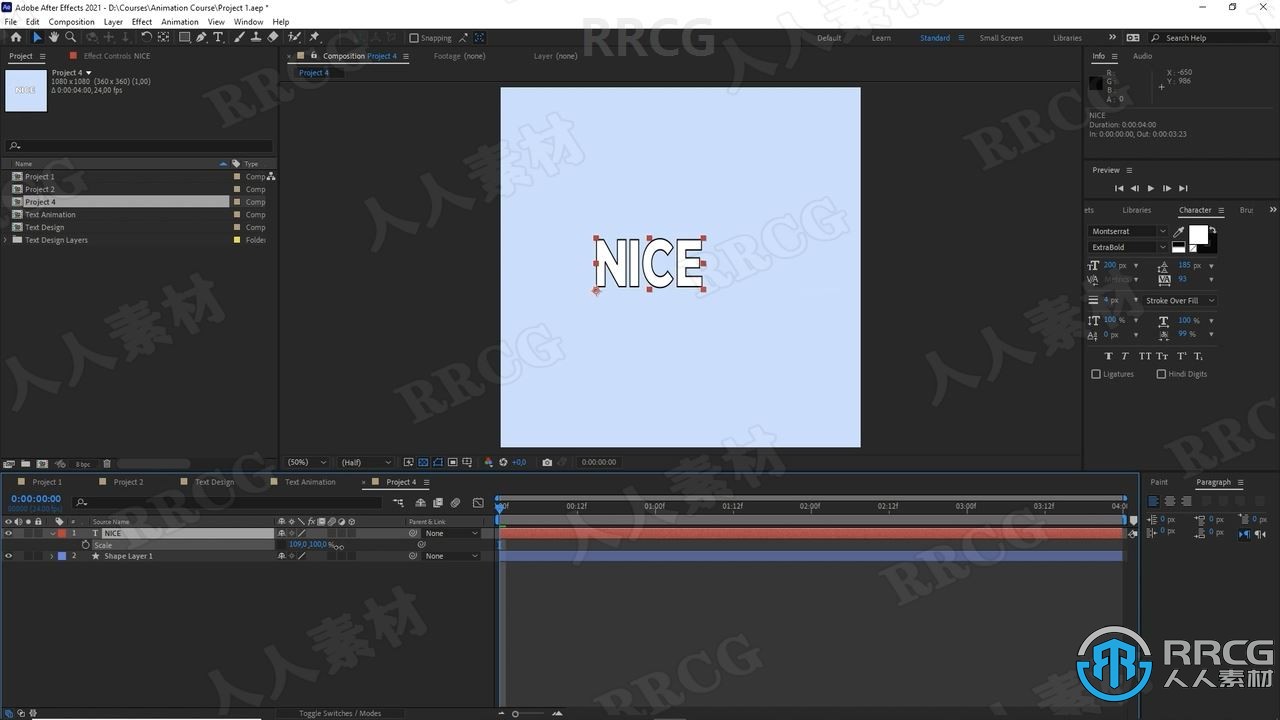Select the Selection (arrow) tool
Viewport: 1280px width, 720px height.
tap(38, 37)
